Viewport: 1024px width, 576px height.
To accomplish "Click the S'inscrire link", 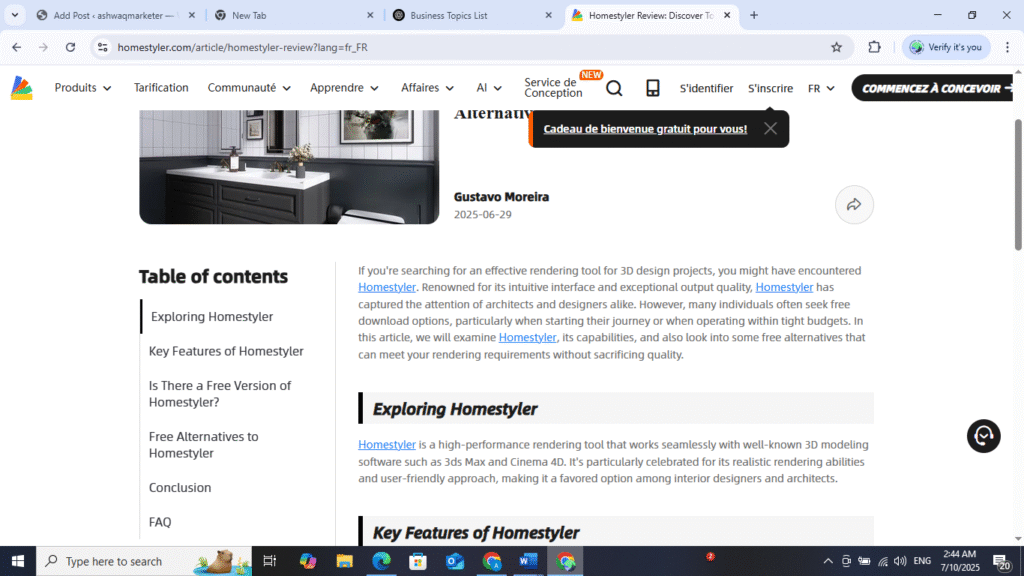I will 770,88.
